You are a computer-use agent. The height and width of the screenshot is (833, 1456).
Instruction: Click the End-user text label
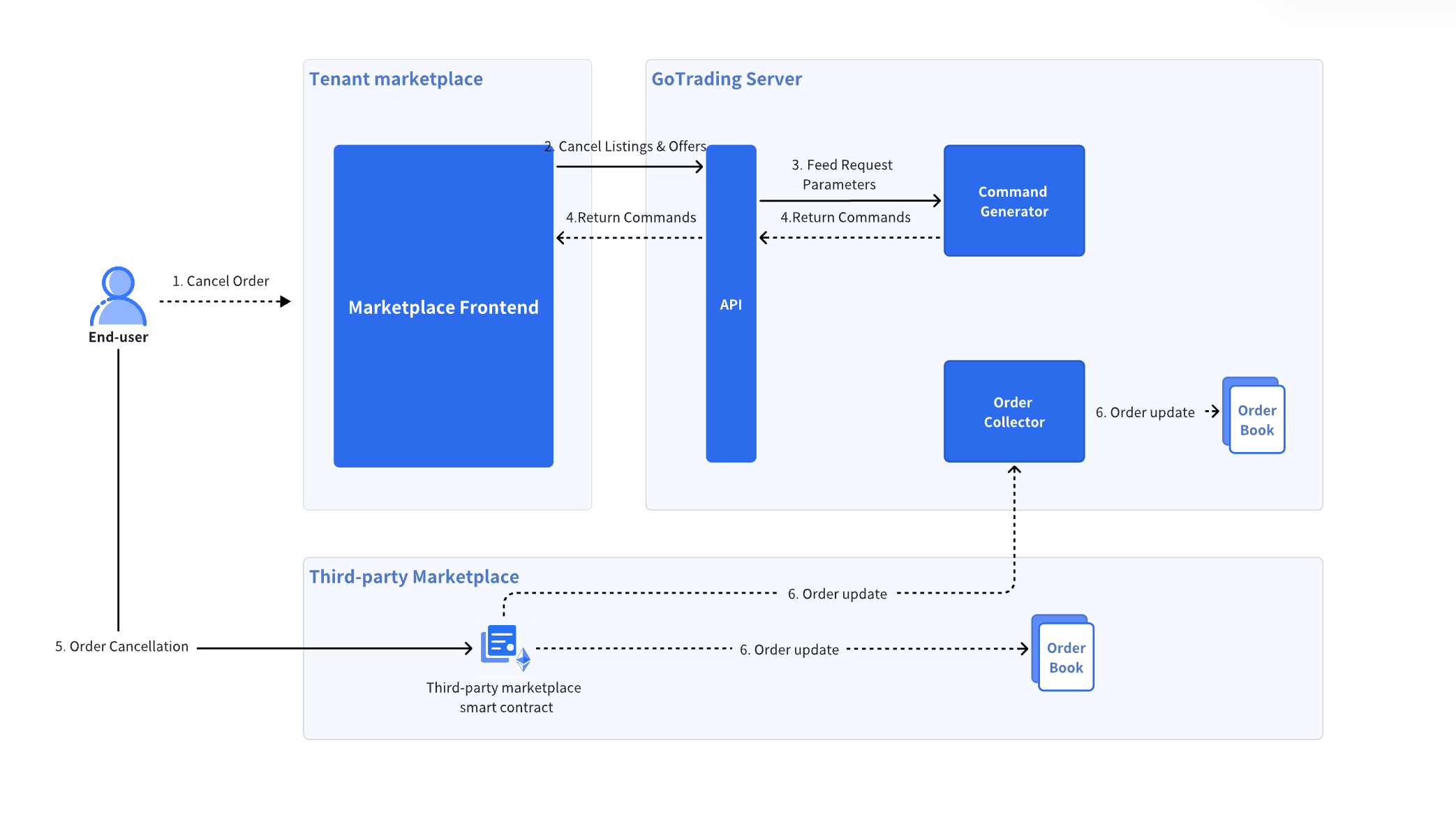[118, 337]
